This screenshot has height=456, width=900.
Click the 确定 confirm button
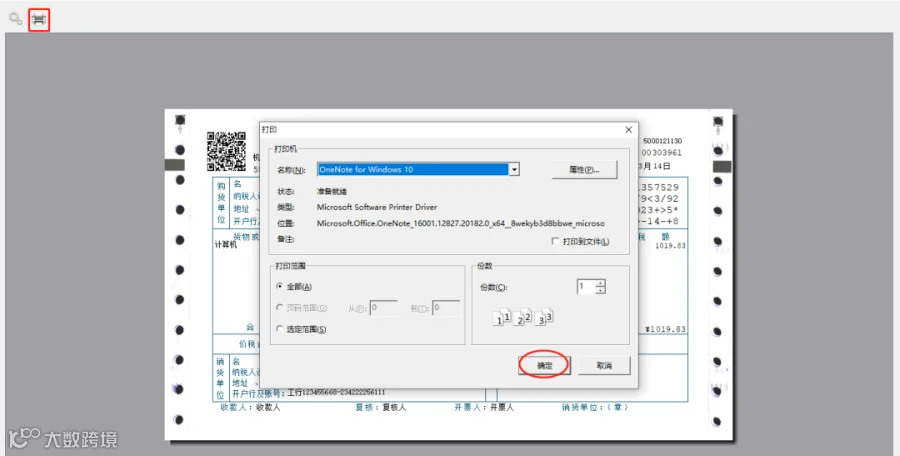pos(544,365)
